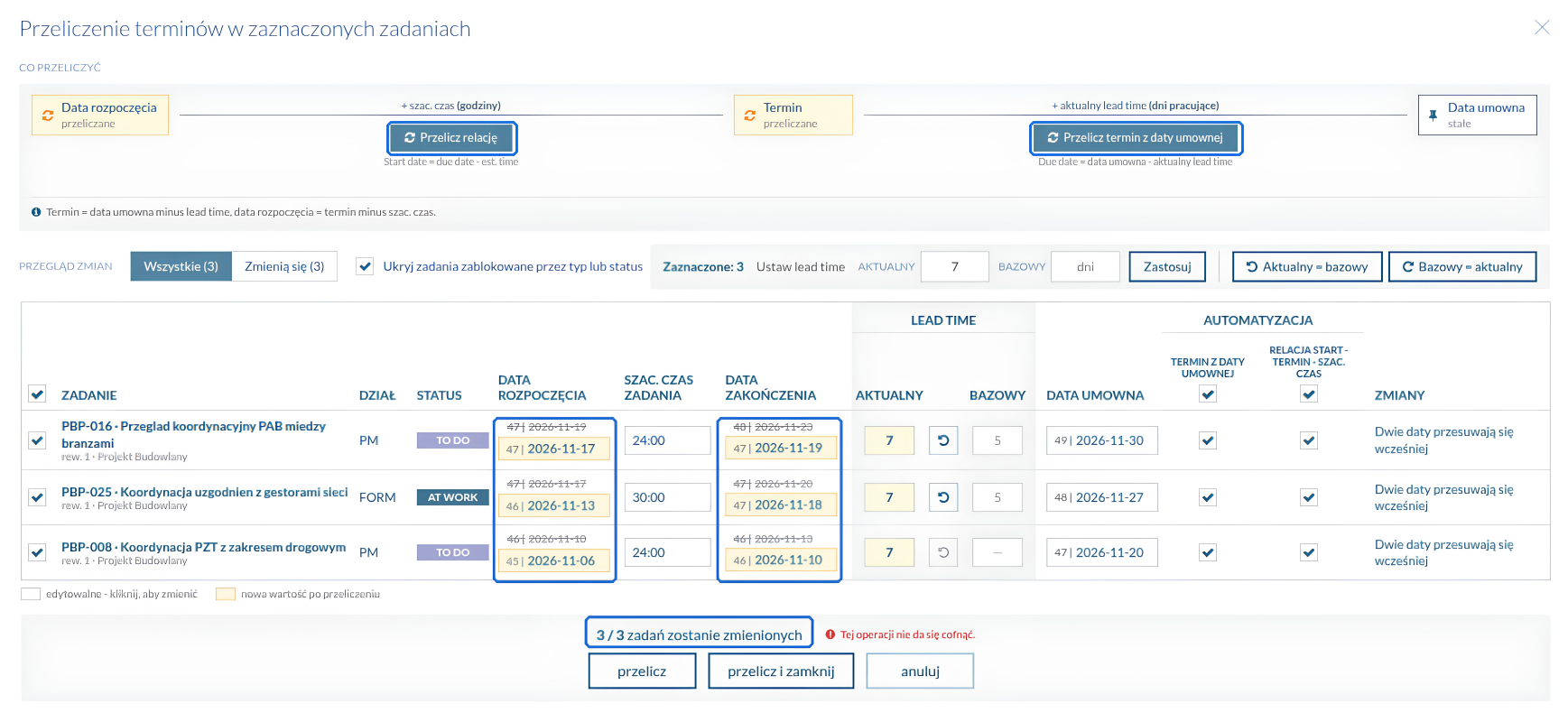Switch to Zmienią się (3) tab

pos(284,266)
